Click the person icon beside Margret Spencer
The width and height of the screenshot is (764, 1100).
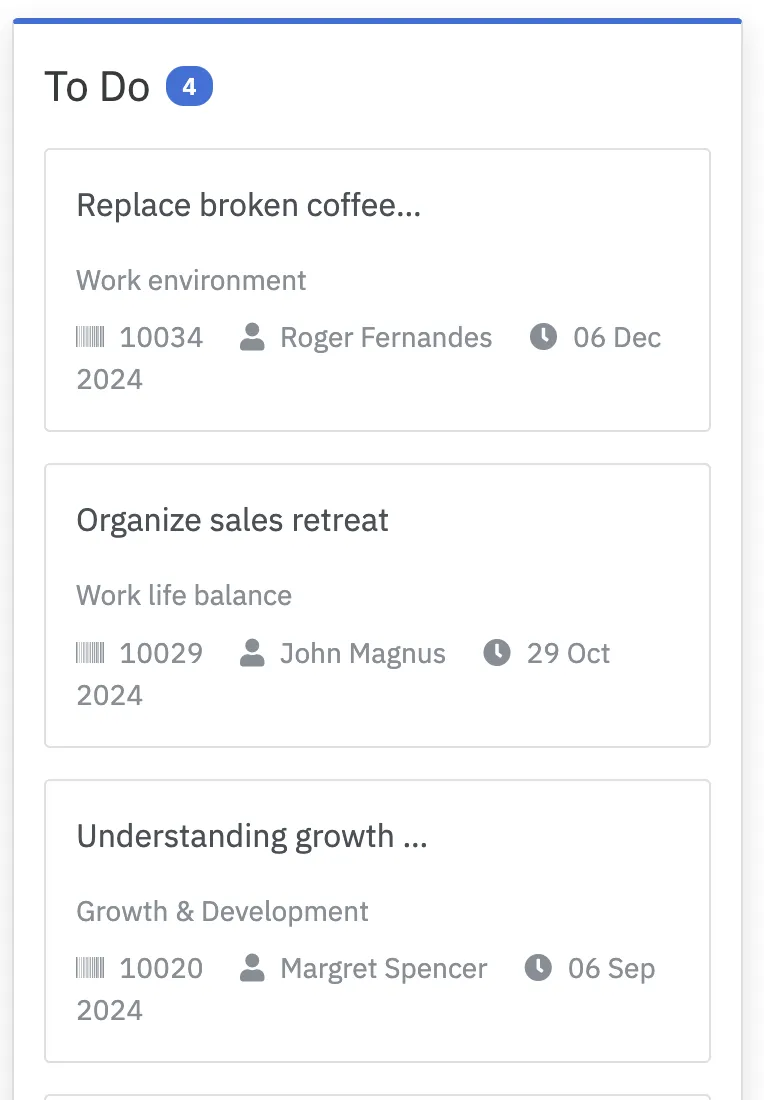pyautogui.click(x=252, y=968)
